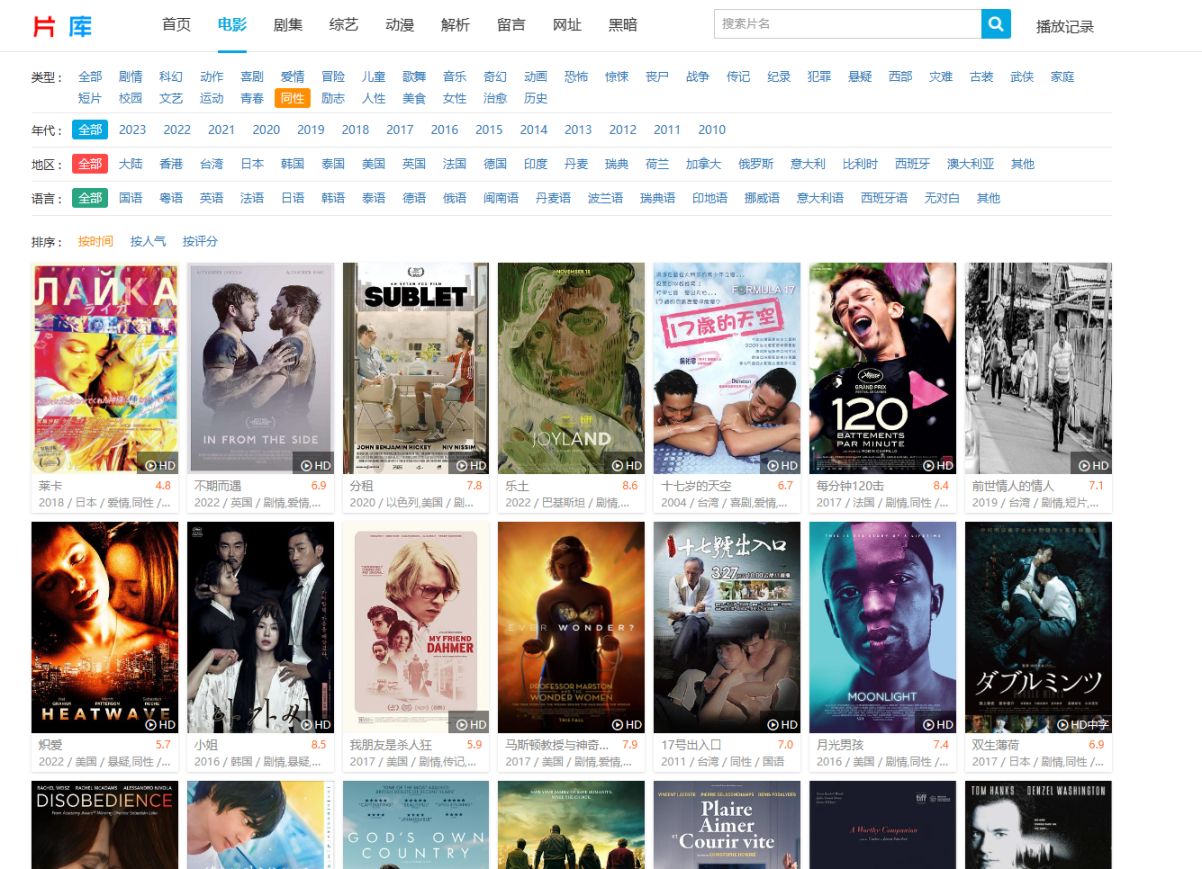Open the 前世情人的情人 black-and-white poster
The height and width of the screenshot is (869, 1202).
click(1038, 368)
